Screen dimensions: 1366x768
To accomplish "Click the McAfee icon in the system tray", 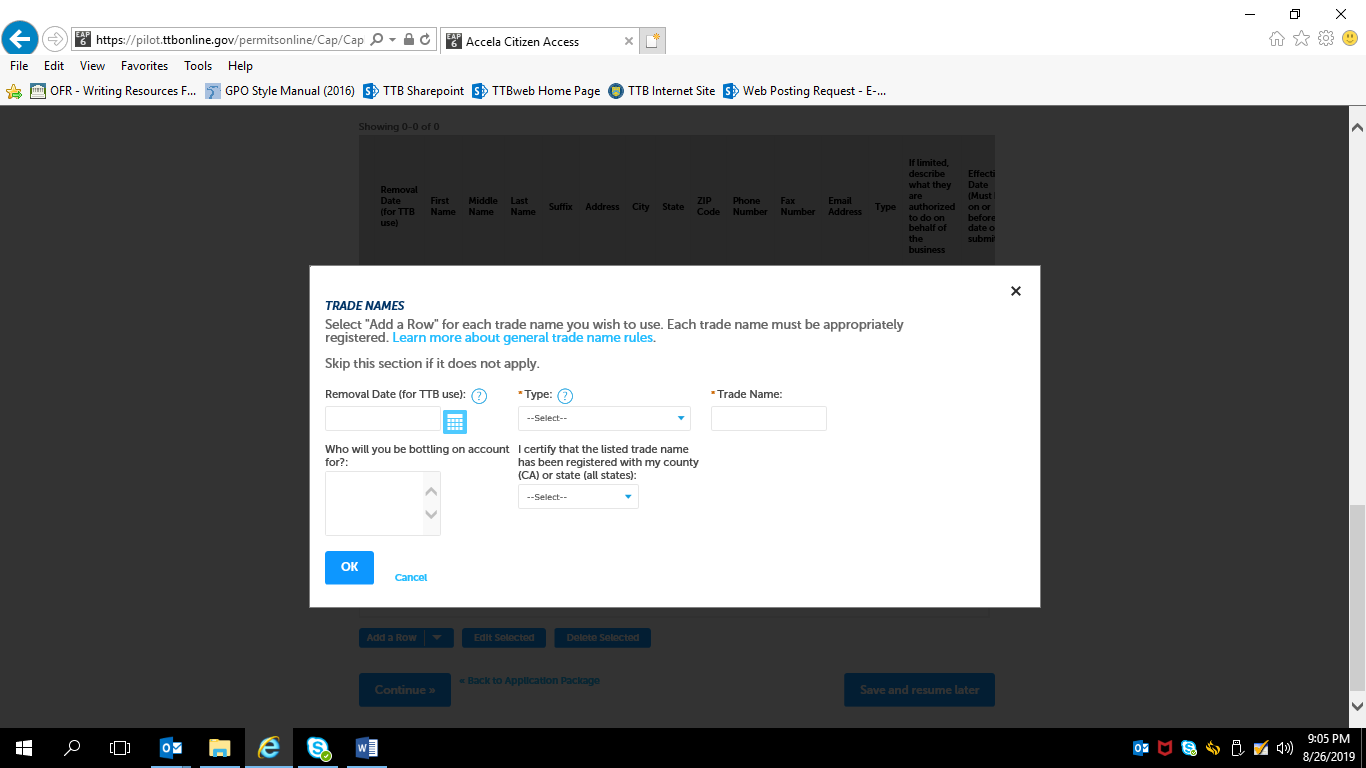I will pos(1165,747).
